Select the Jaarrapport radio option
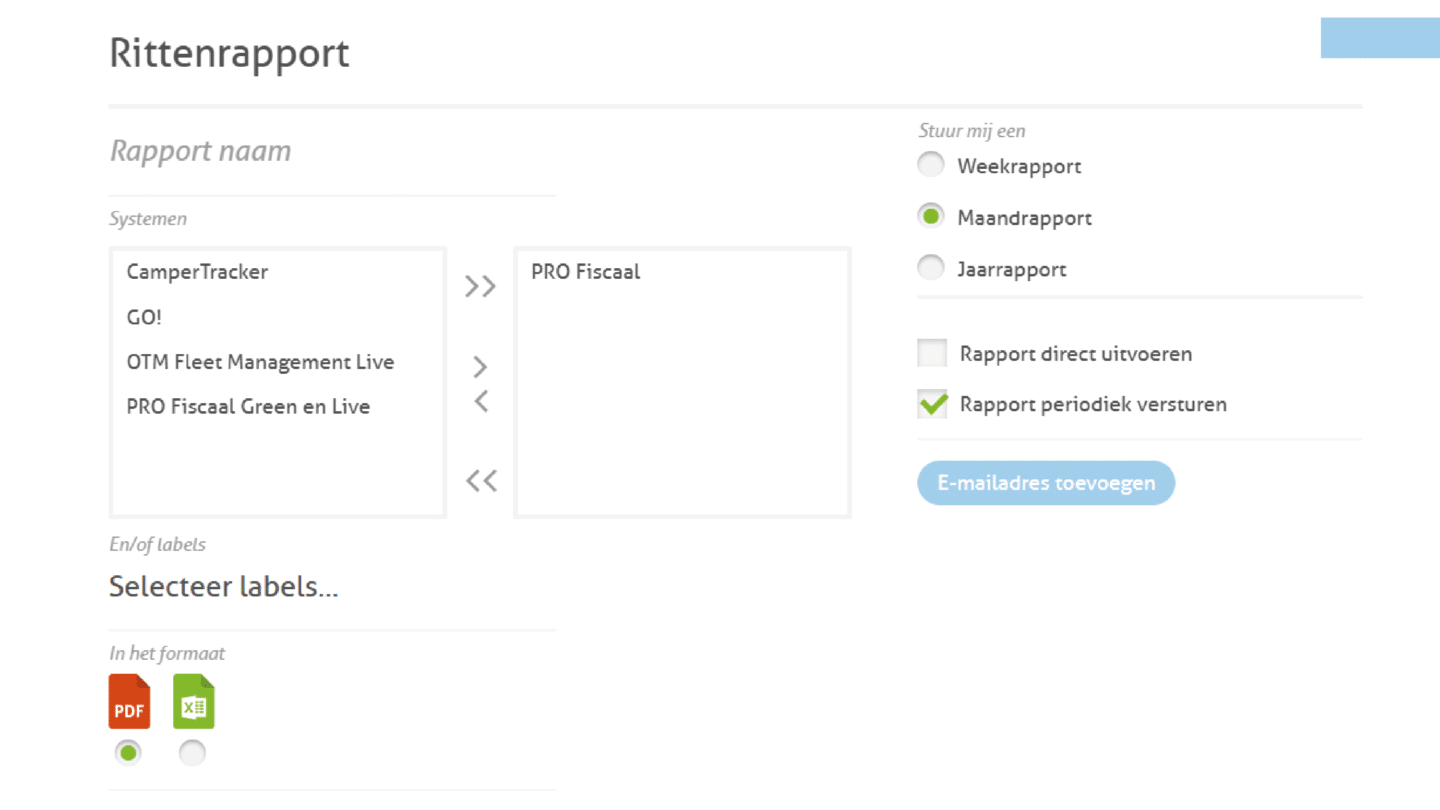1440x810 pixels. pyautogui.click(x=931, y=268)
